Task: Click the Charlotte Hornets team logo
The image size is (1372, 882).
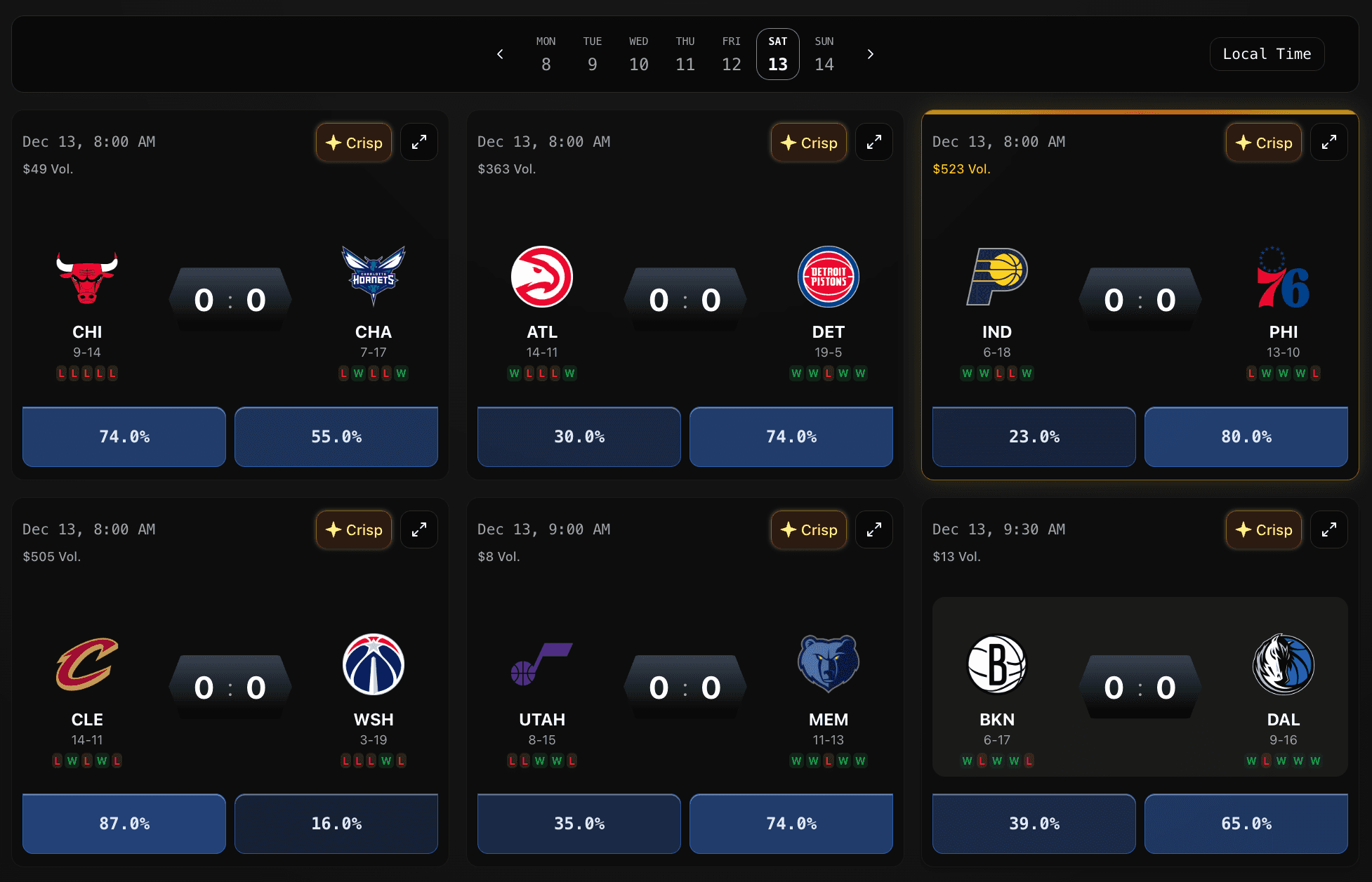Action: tap(374, 277)
